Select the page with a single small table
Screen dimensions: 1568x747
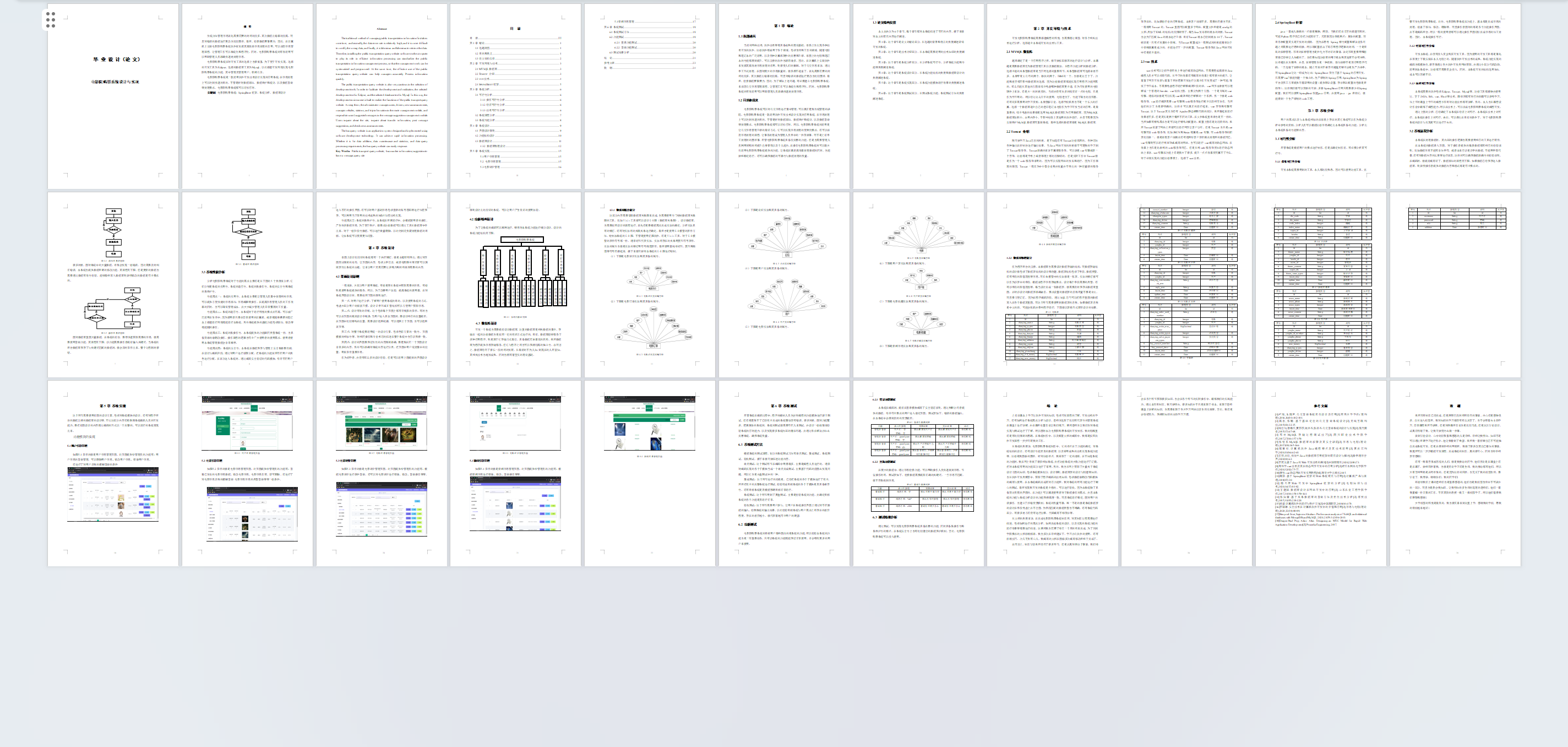click(x=1455, y=285)
